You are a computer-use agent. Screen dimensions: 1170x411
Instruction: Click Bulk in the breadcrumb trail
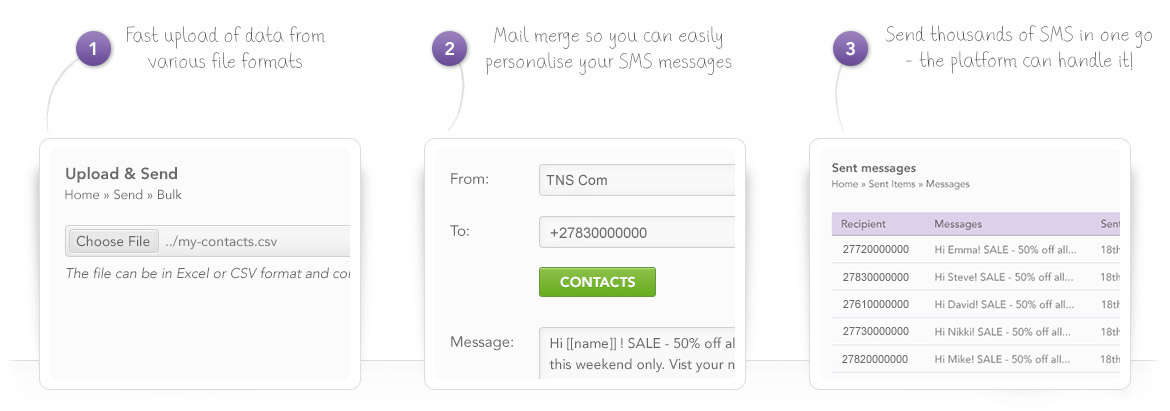(x=168, y=195)
